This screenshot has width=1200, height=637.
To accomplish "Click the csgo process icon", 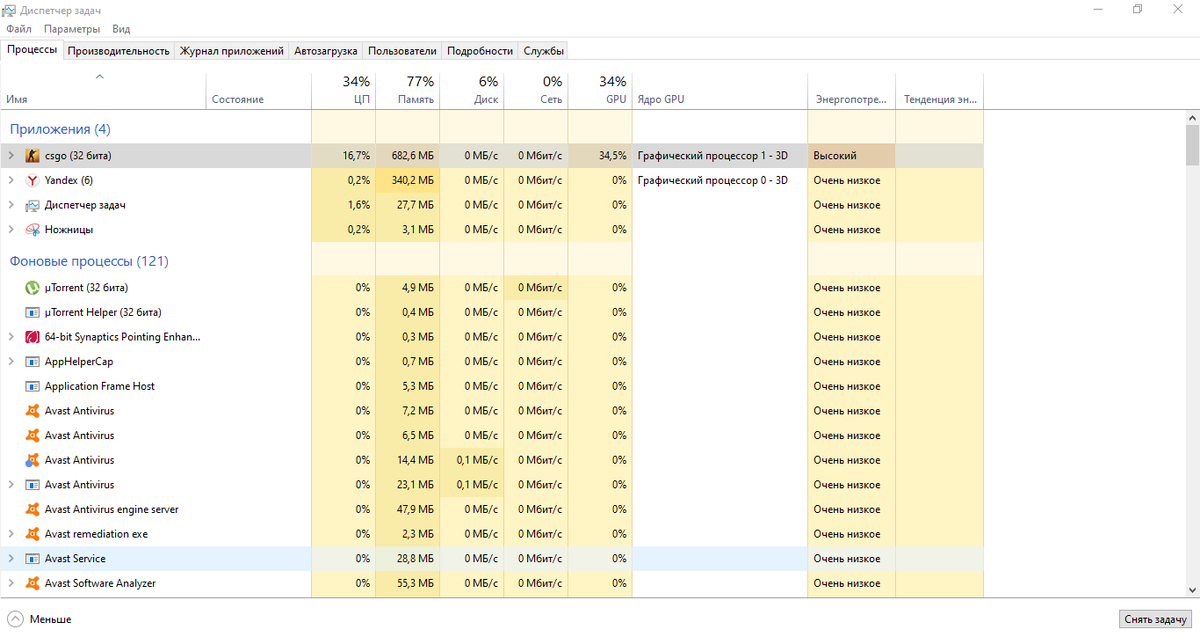I will (32, 156).
